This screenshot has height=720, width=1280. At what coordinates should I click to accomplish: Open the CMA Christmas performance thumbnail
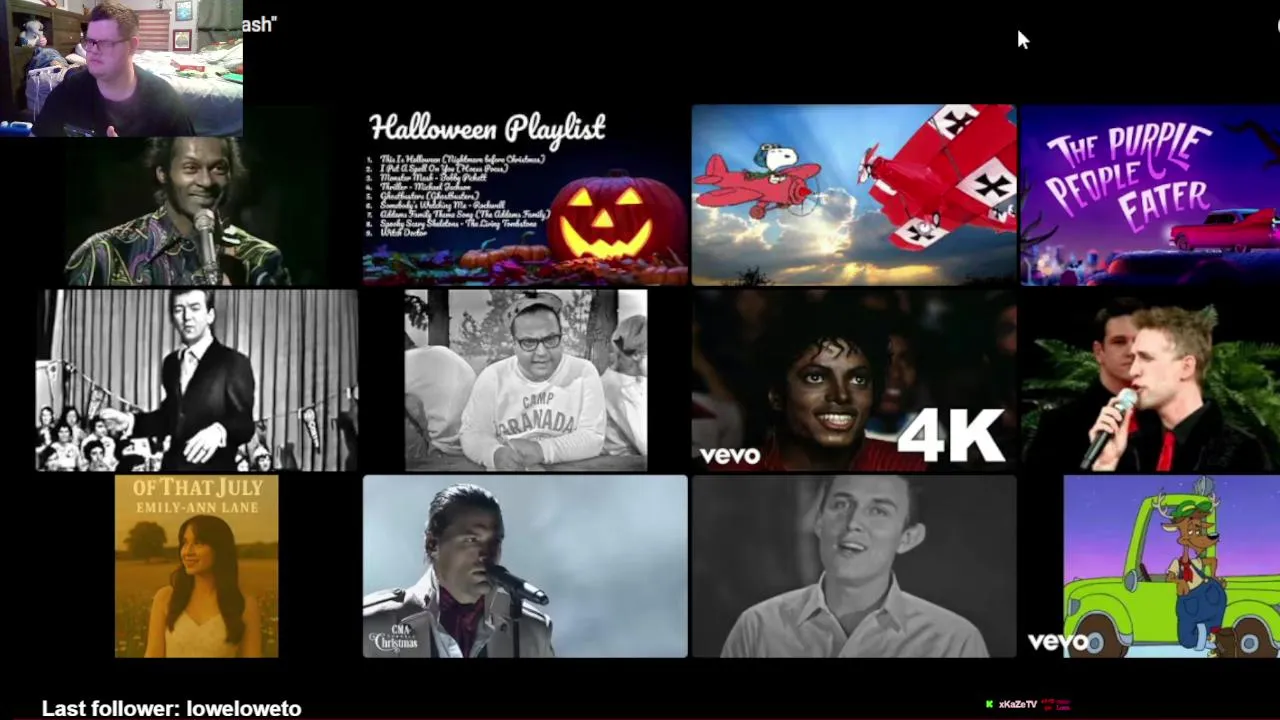(x=525, y=566)
